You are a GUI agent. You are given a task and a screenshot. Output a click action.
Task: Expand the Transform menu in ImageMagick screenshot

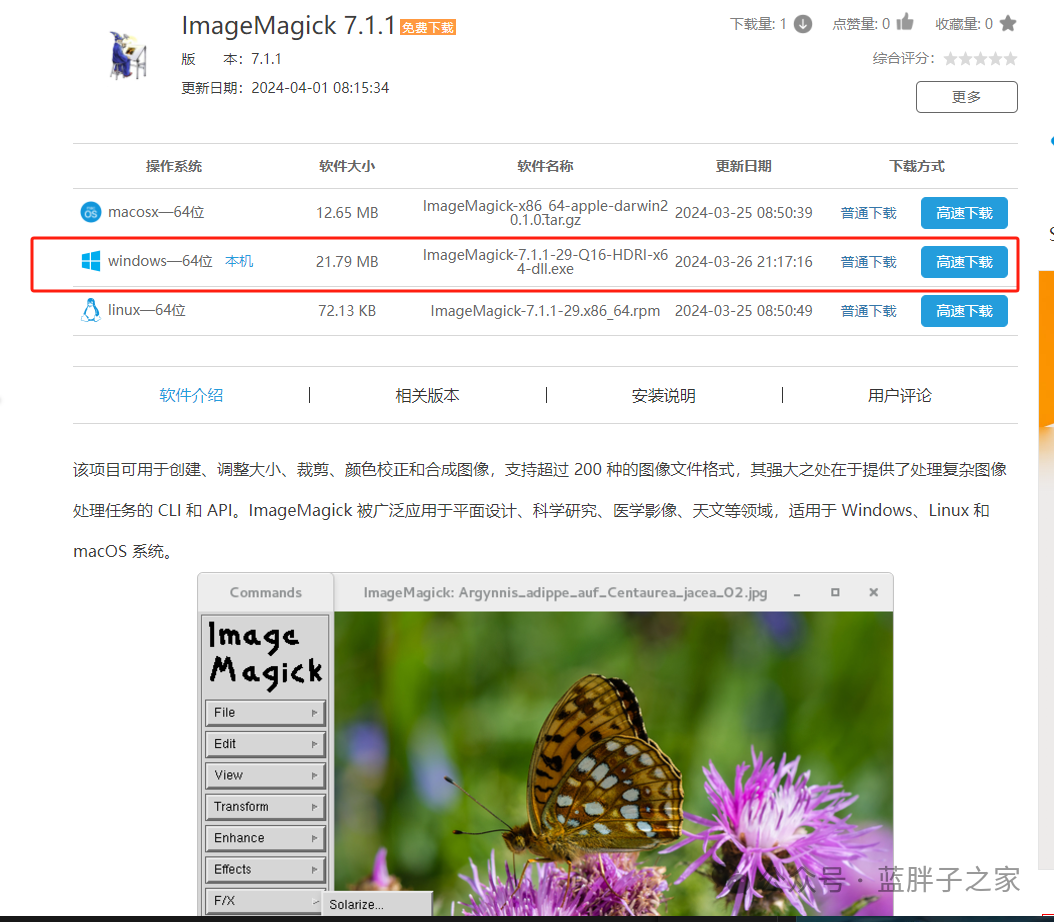266,806
